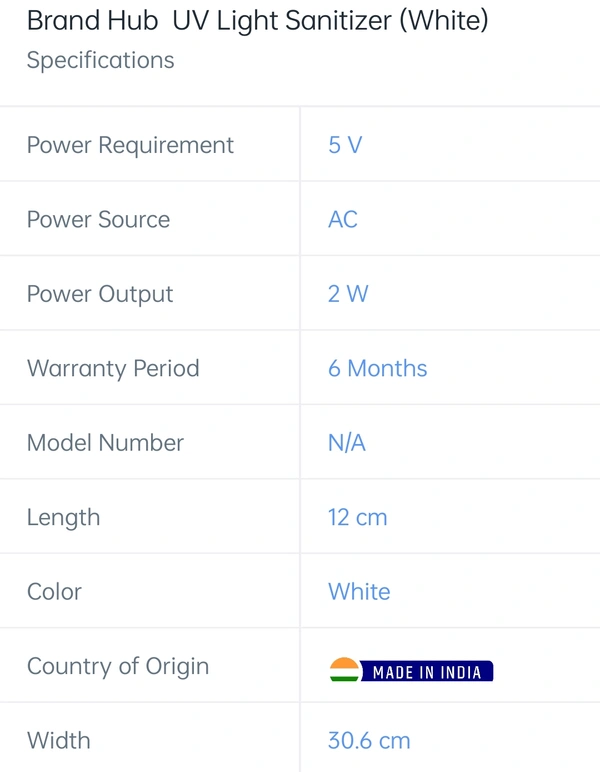Image resolution: width=600 pixels, height=772 pixels.
Task: Click the Brand Hub UV Light Sanitizer title
Action: [257, 21]
